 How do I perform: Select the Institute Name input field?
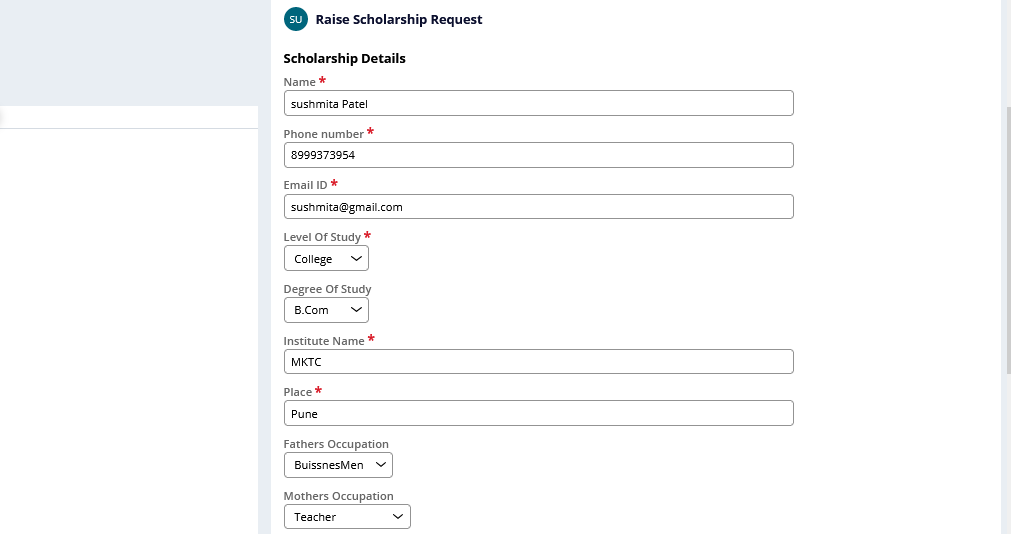(x=538, y=362)
